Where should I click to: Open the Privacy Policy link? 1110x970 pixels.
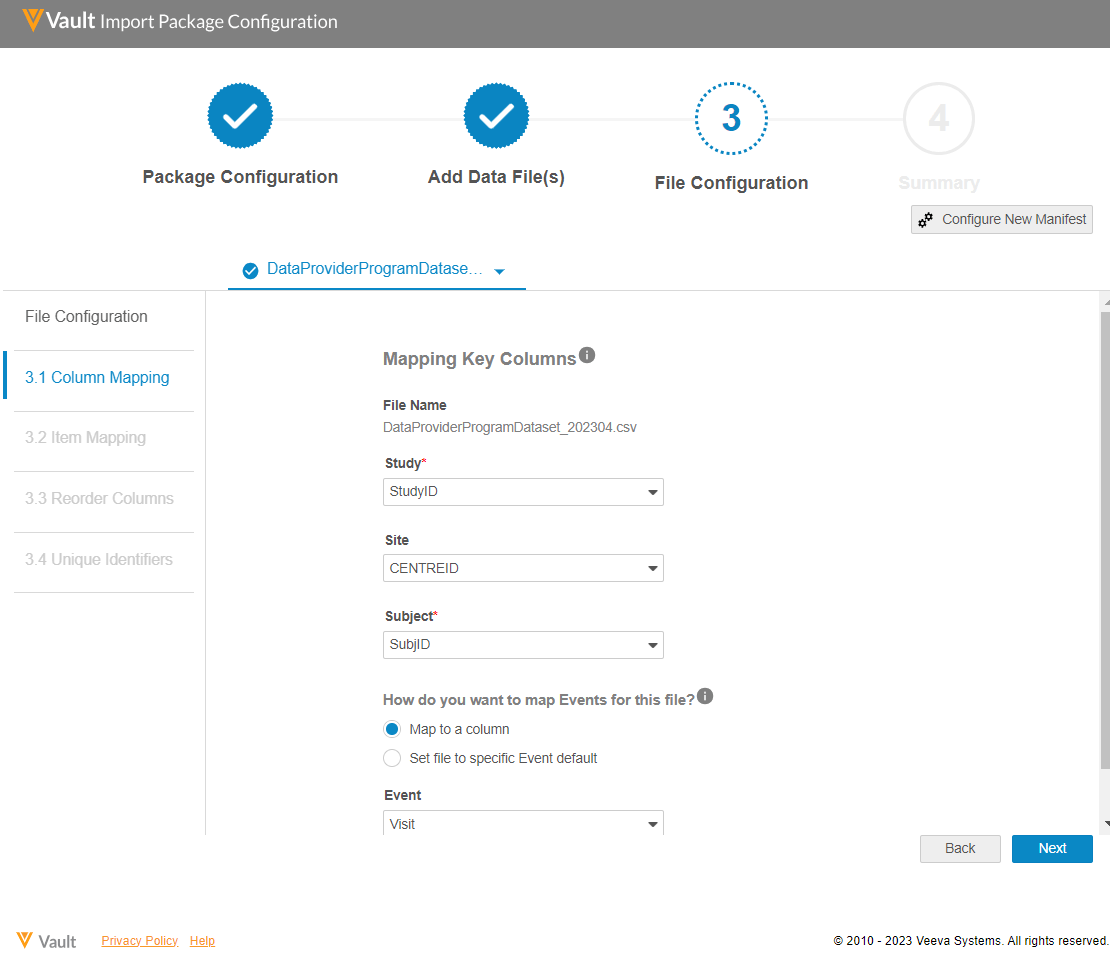[x=139, y=940]
